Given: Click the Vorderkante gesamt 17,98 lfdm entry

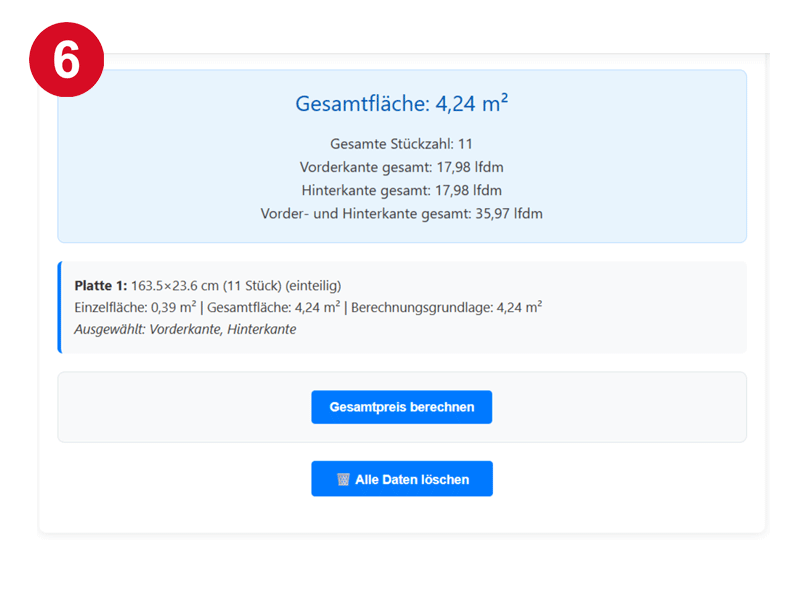Looking at the screenshot, I should [401, 167].
